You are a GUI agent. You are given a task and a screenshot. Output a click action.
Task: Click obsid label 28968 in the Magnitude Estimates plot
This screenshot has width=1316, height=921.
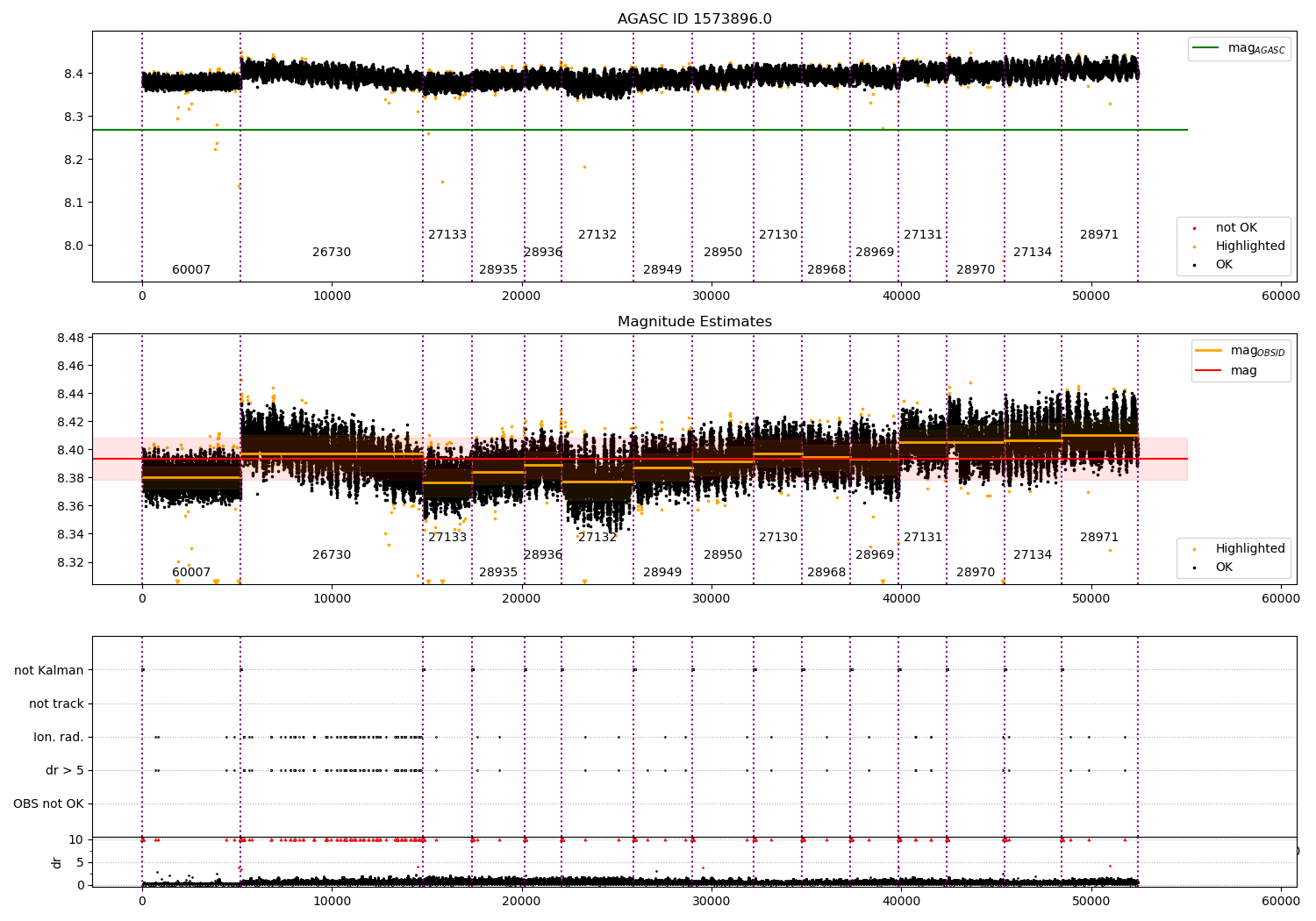click(x=826, y=573)
